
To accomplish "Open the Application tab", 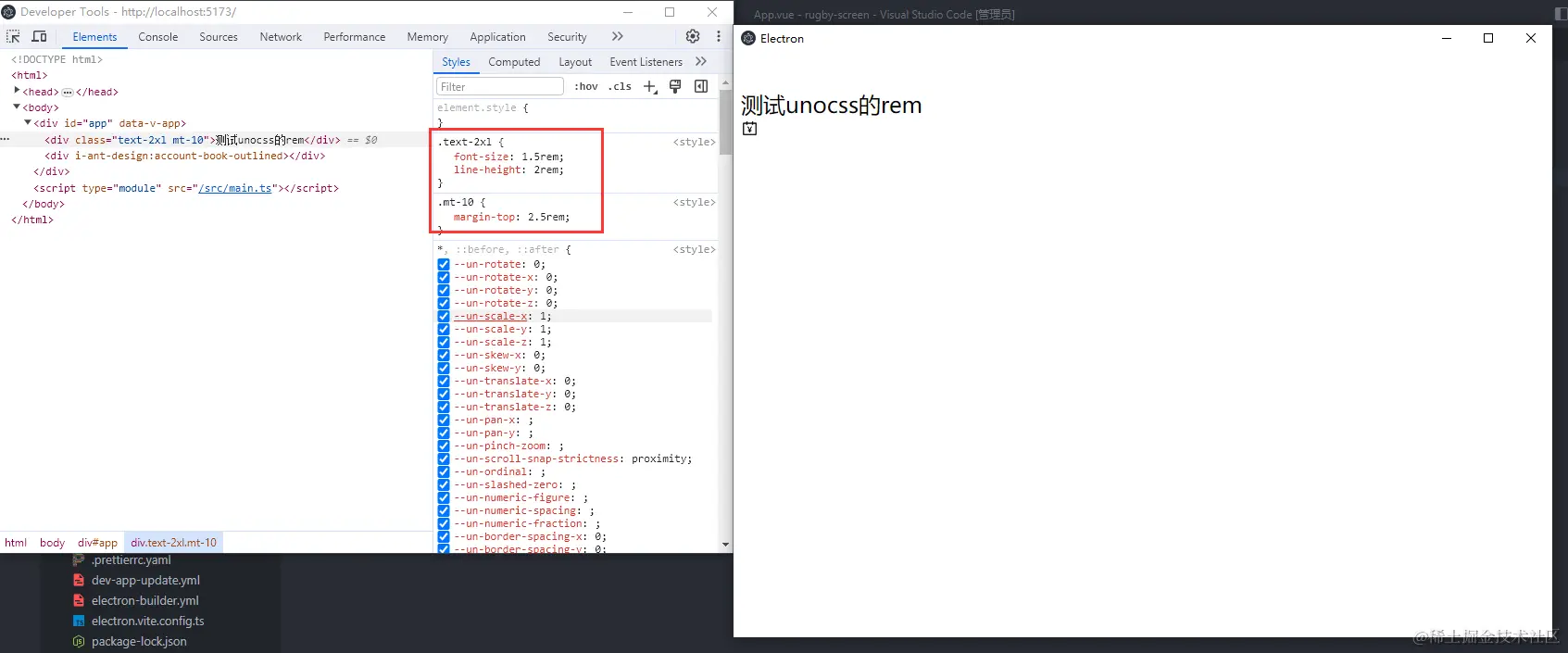I will point(497,37).
